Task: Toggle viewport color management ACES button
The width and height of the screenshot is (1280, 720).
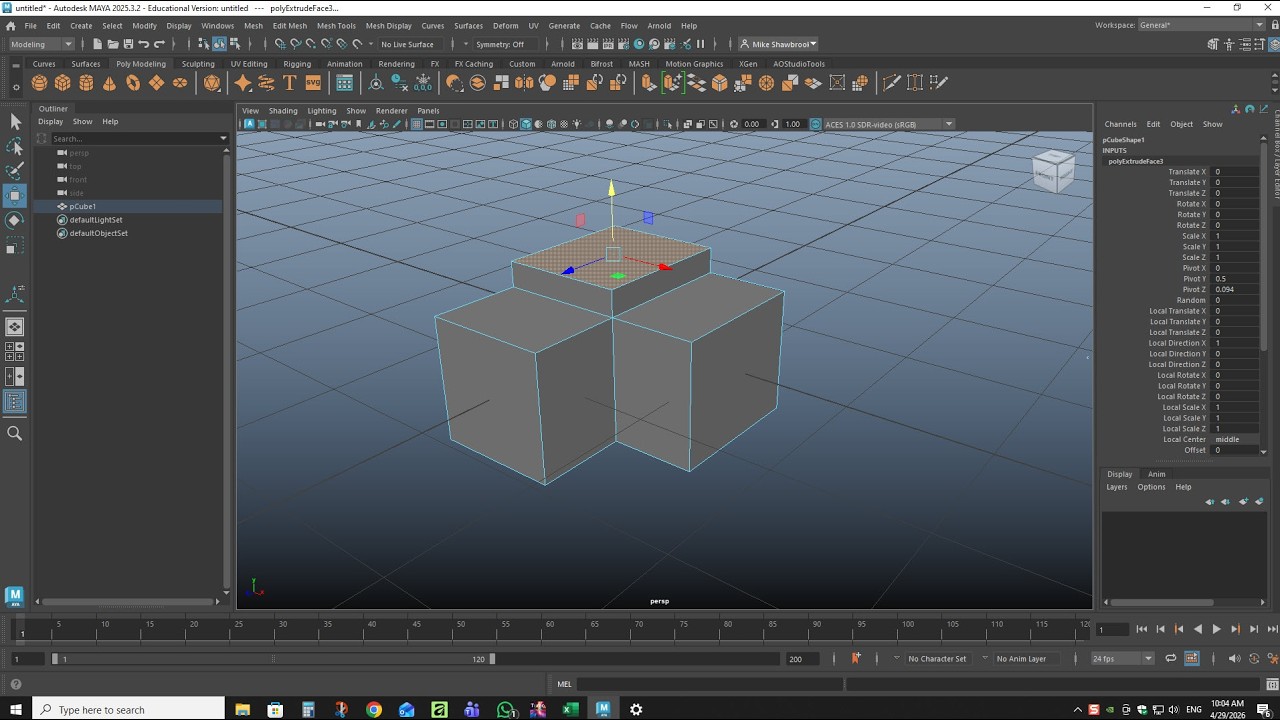Action: point(815,124)
